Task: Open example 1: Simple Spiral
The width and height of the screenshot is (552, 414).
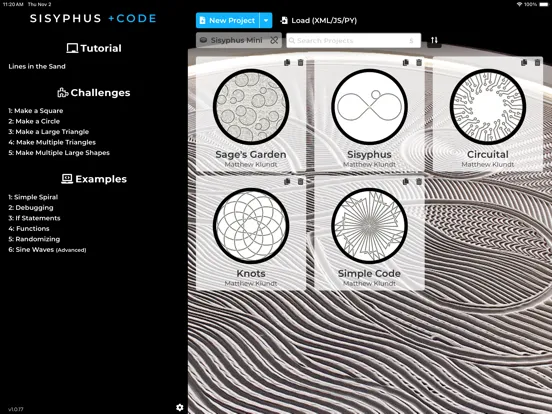Action: tap(33, 197)
